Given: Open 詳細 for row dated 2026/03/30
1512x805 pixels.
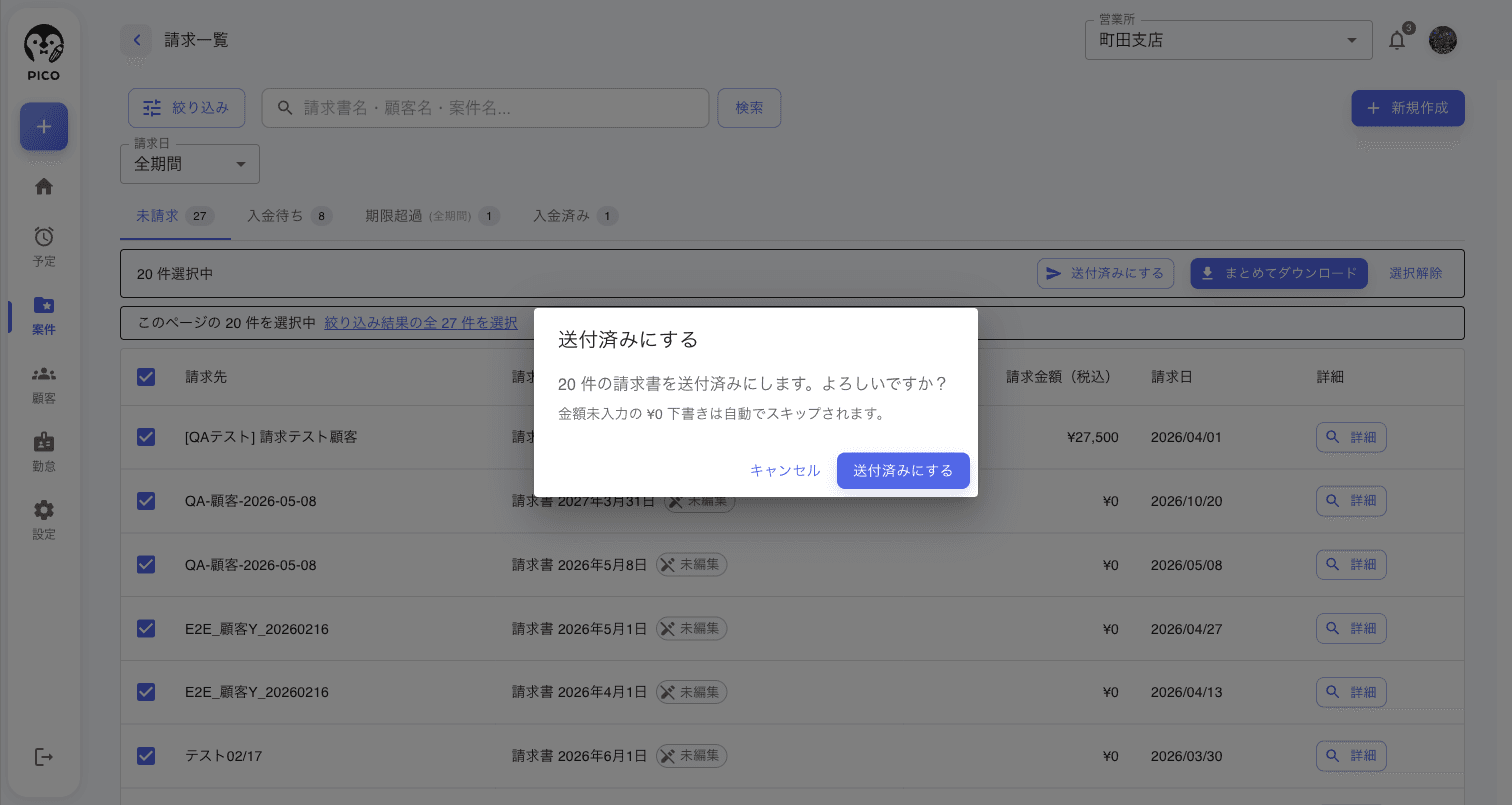Looking at the screenshot, I should [x=1351, y=756].
